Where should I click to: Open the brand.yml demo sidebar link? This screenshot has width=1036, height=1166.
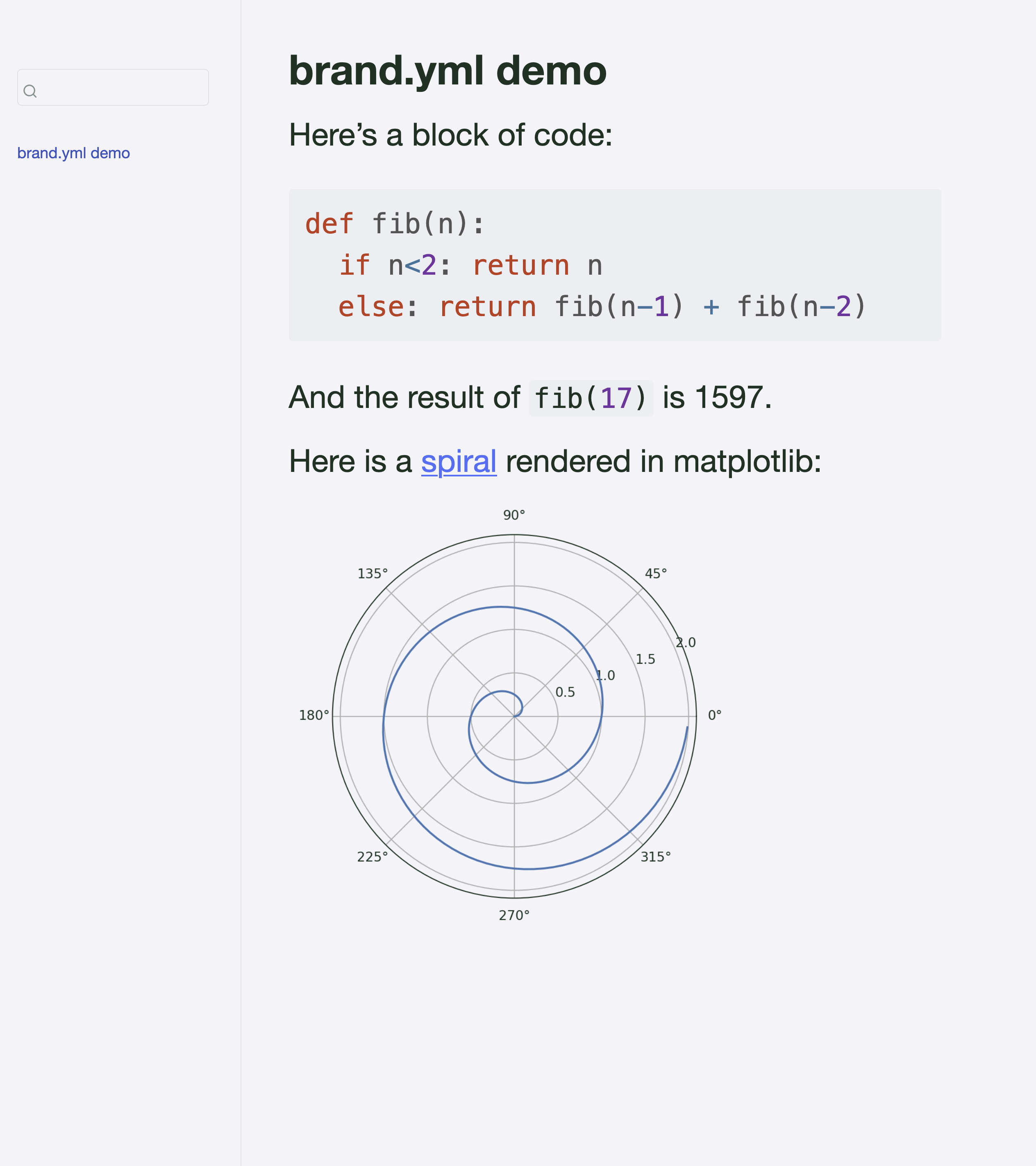click(x=73, y=153)
